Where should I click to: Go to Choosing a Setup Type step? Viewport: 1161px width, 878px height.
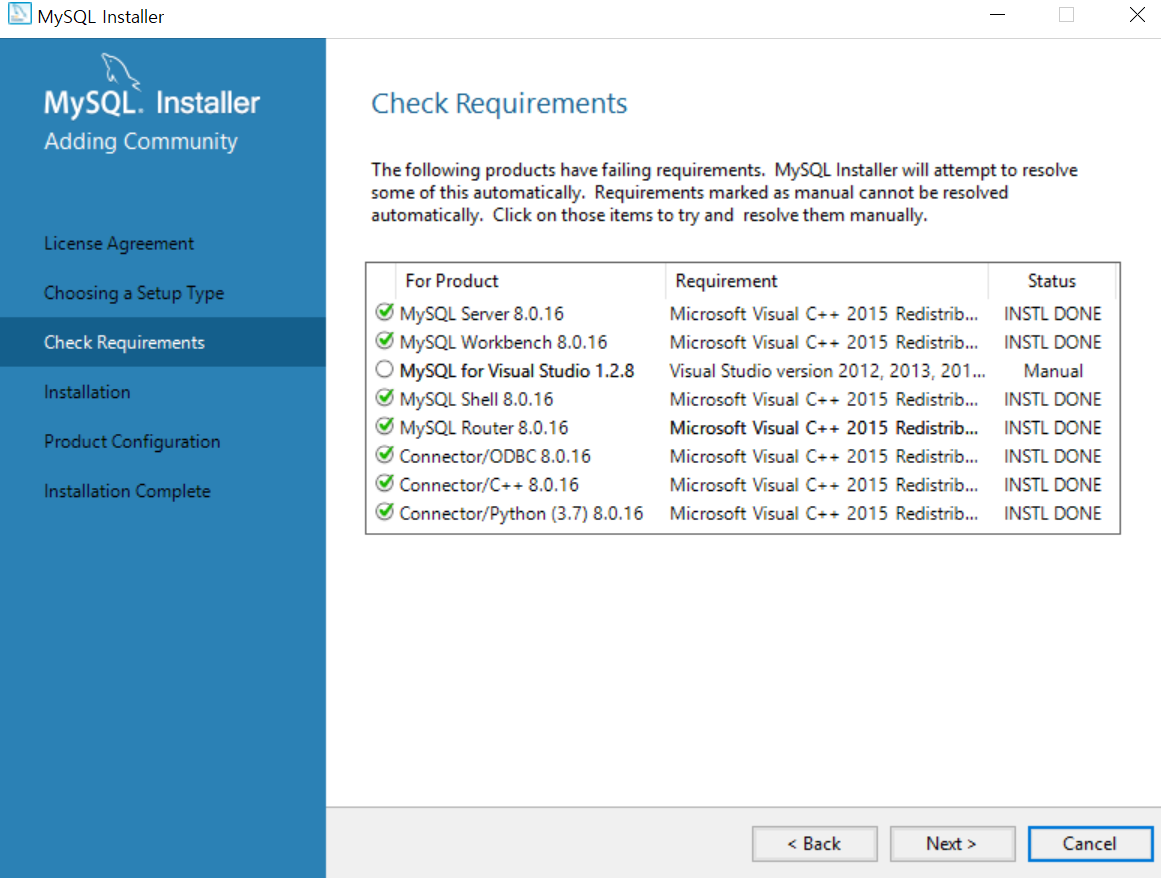point(134,293)
